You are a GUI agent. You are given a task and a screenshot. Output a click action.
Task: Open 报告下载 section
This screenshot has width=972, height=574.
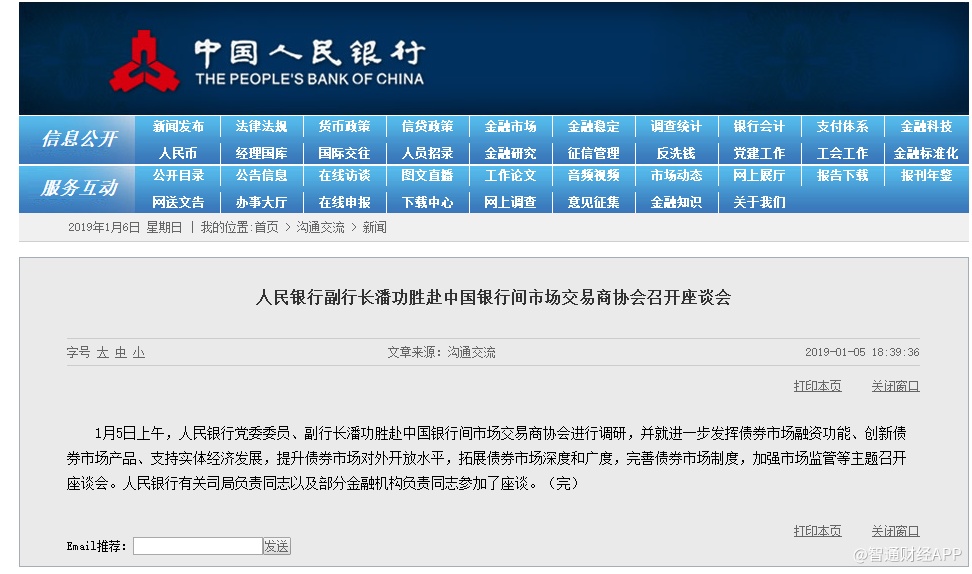(x=842, y=175)
